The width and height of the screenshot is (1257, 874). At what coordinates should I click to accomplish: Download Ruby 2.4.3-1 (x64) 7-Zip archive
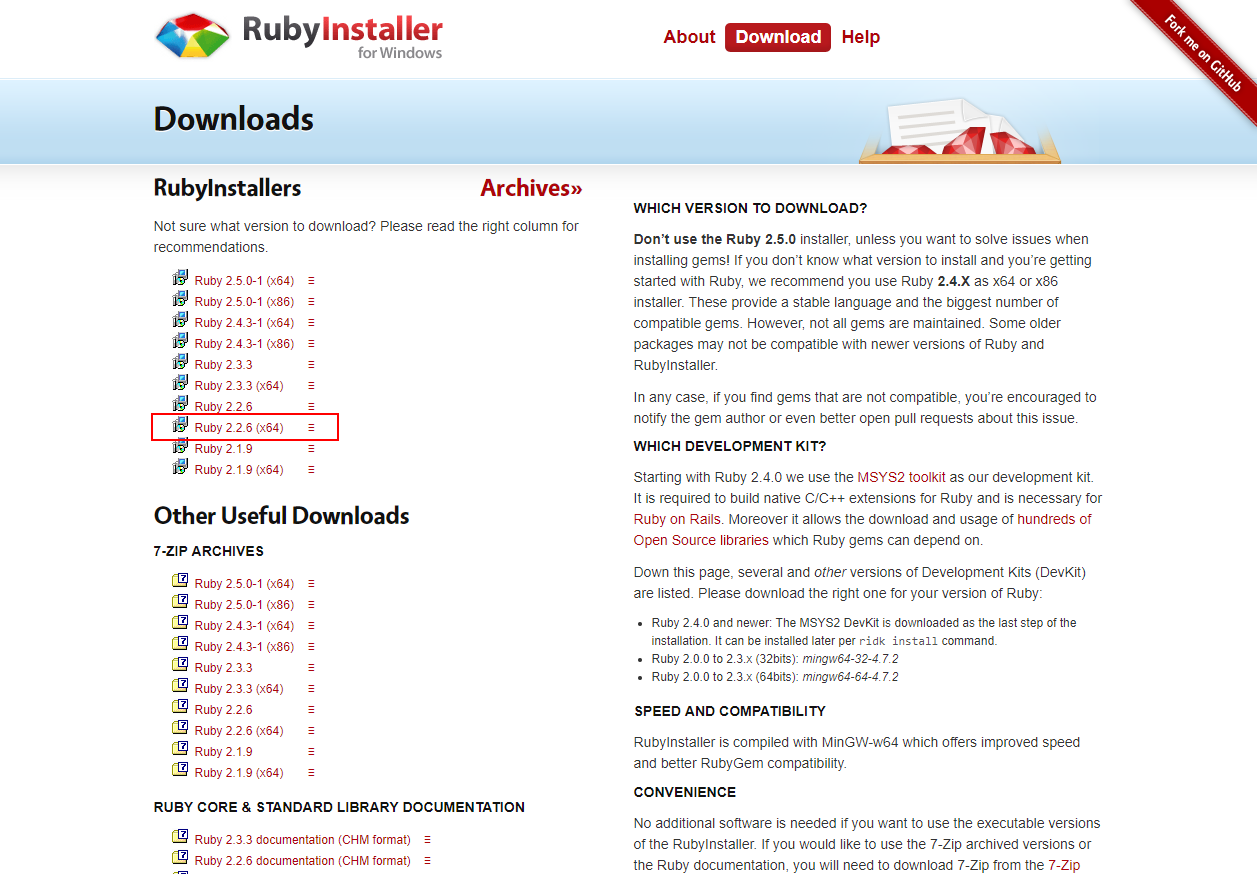[x=244, y=626]
